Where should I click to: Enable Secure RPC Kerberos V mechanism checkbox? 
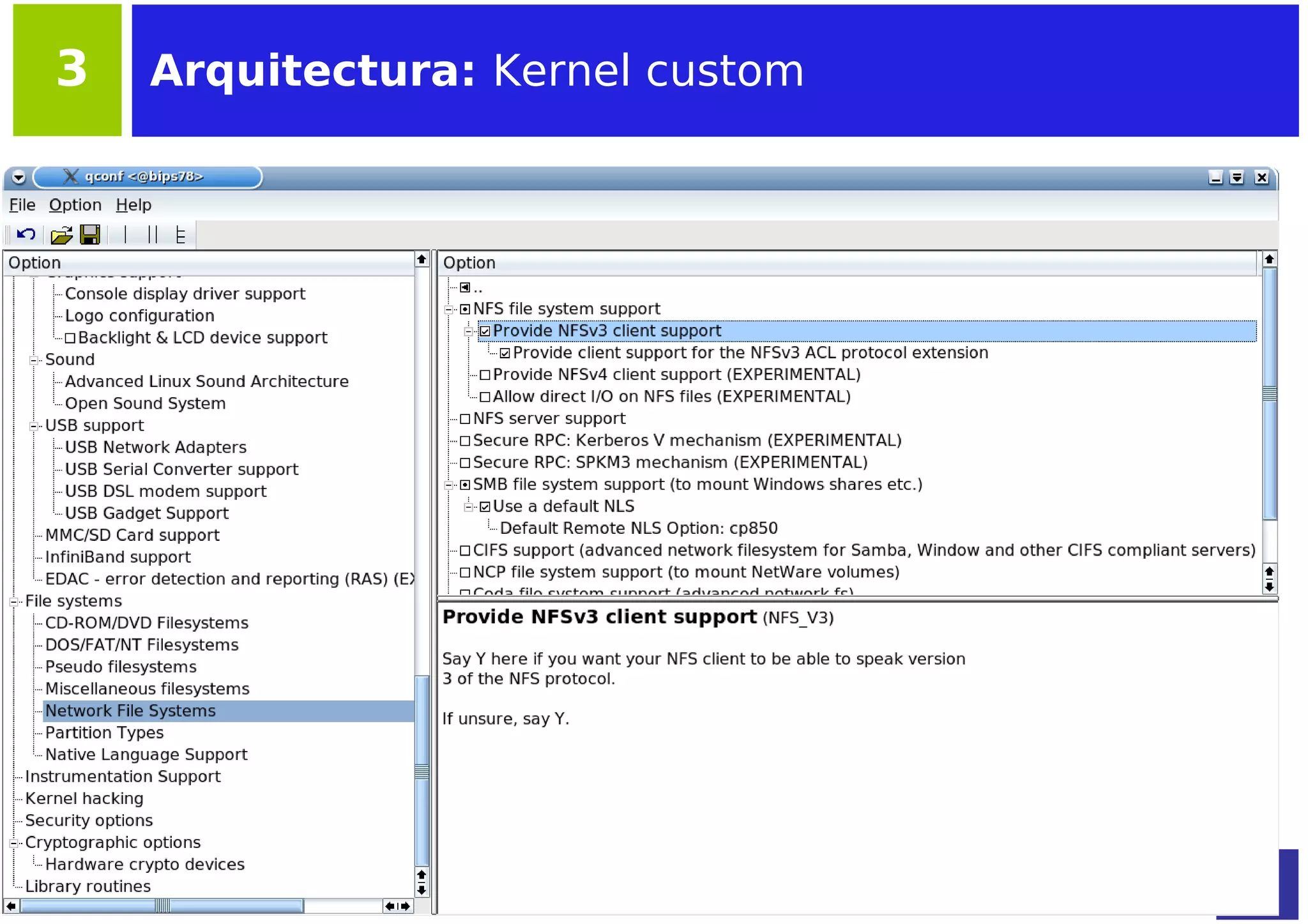pyautogui.click(x=465, y=441)
